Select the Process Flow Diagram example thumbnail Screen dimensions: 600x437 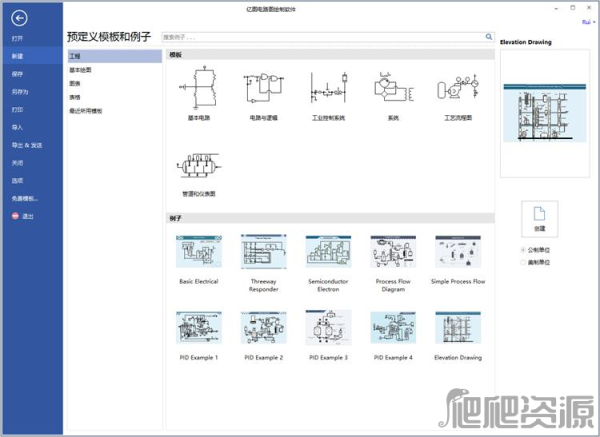pyautogui.click(x=393, y=251)
